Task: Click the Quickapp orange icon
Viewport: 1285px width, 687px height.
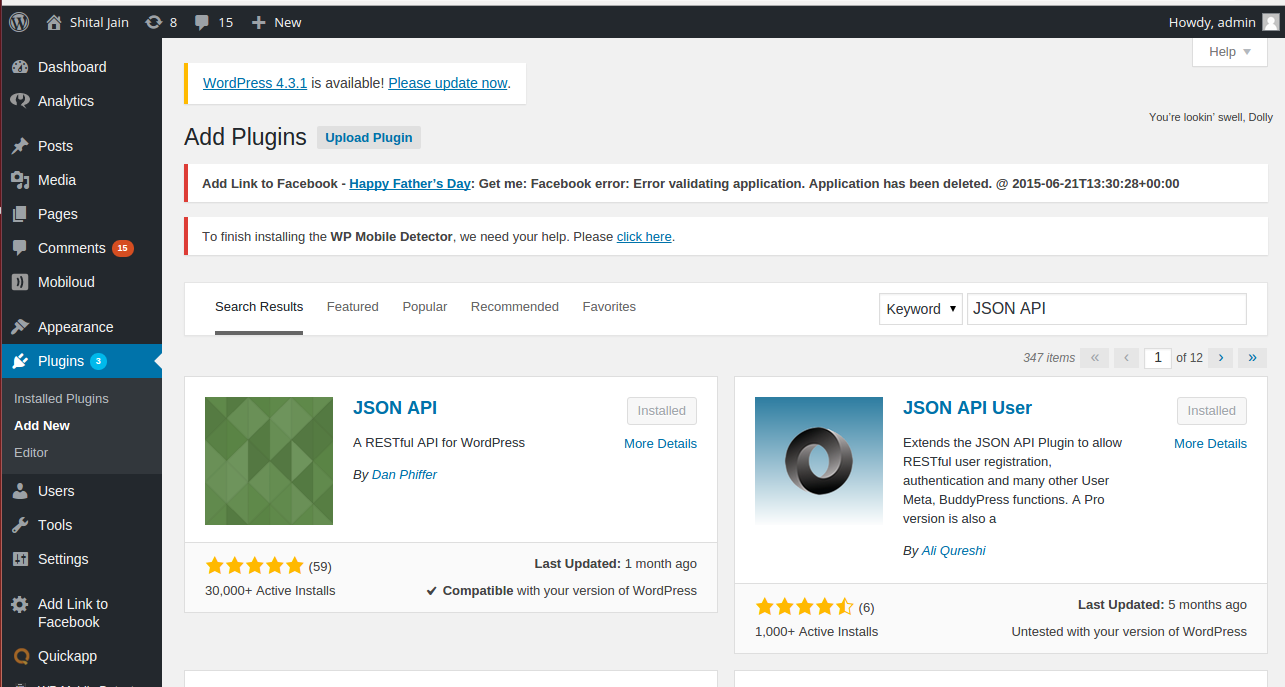Action: click(20, 656)
